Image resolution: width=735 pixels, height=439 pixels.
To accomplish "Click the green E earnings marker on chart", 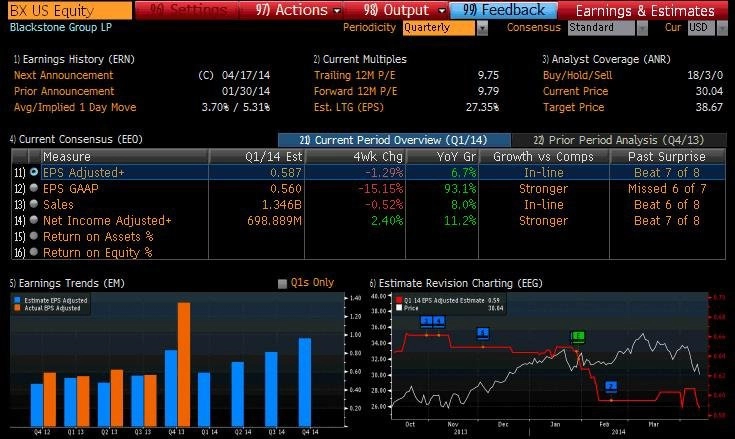I will click(x=578, y=336).
